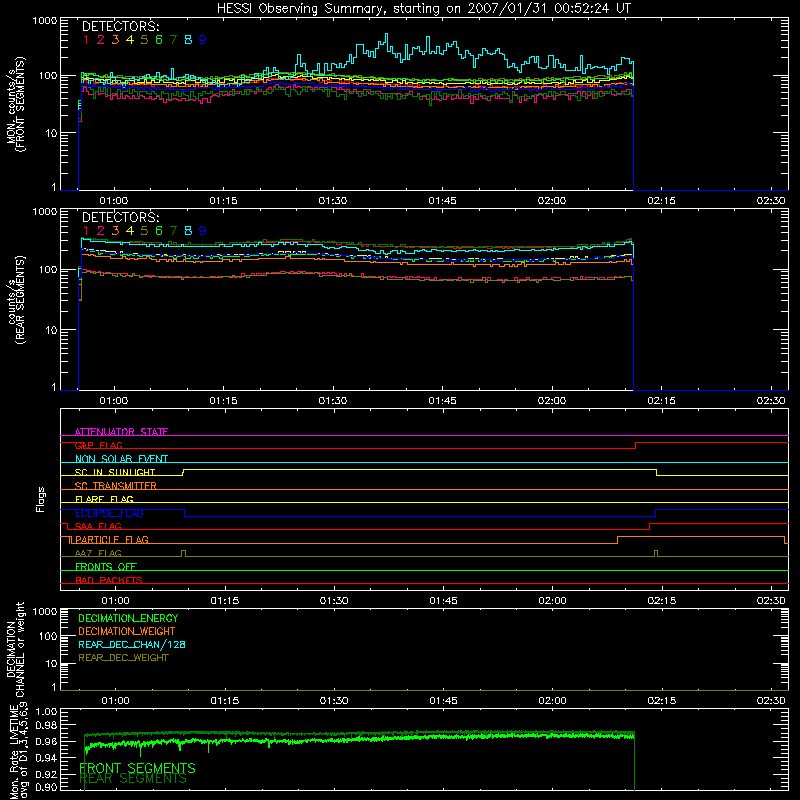Click detector 1 in front segments legend
This screenshot has width=800, height=800.
click(86, 40)
